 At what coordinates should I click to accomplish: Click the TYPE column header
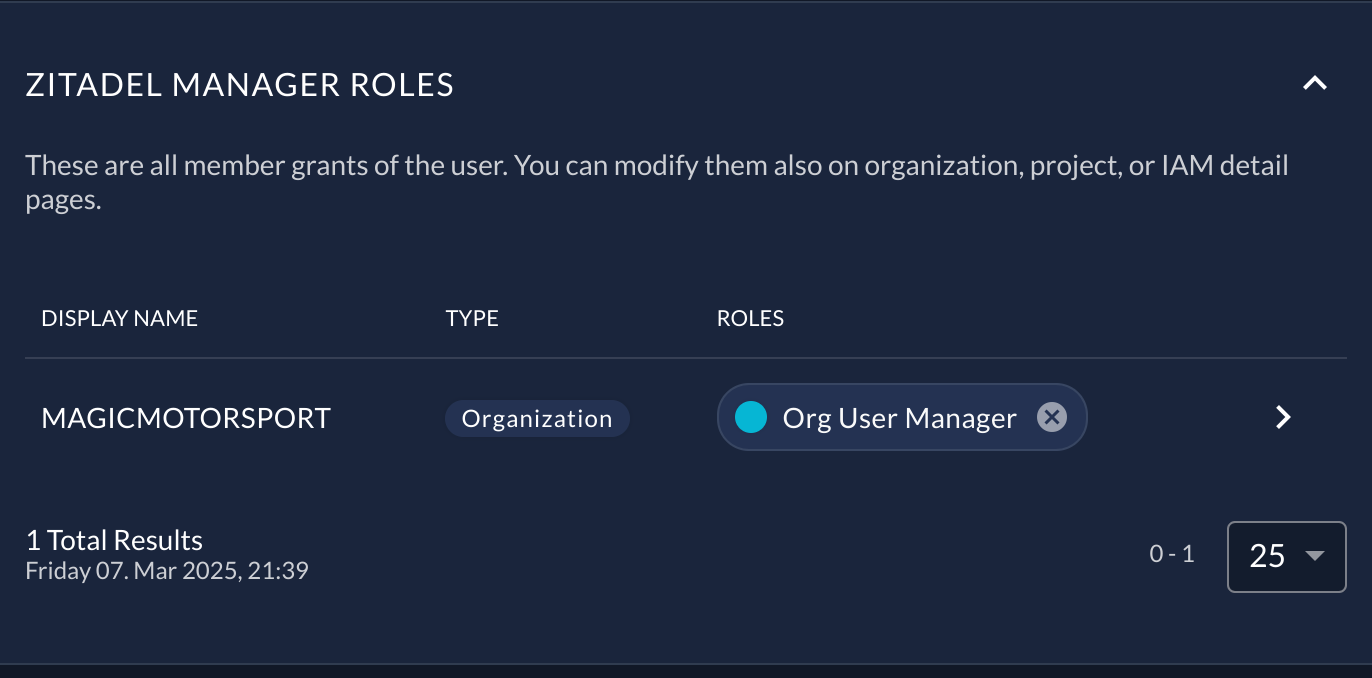click(x=472, y=318)
